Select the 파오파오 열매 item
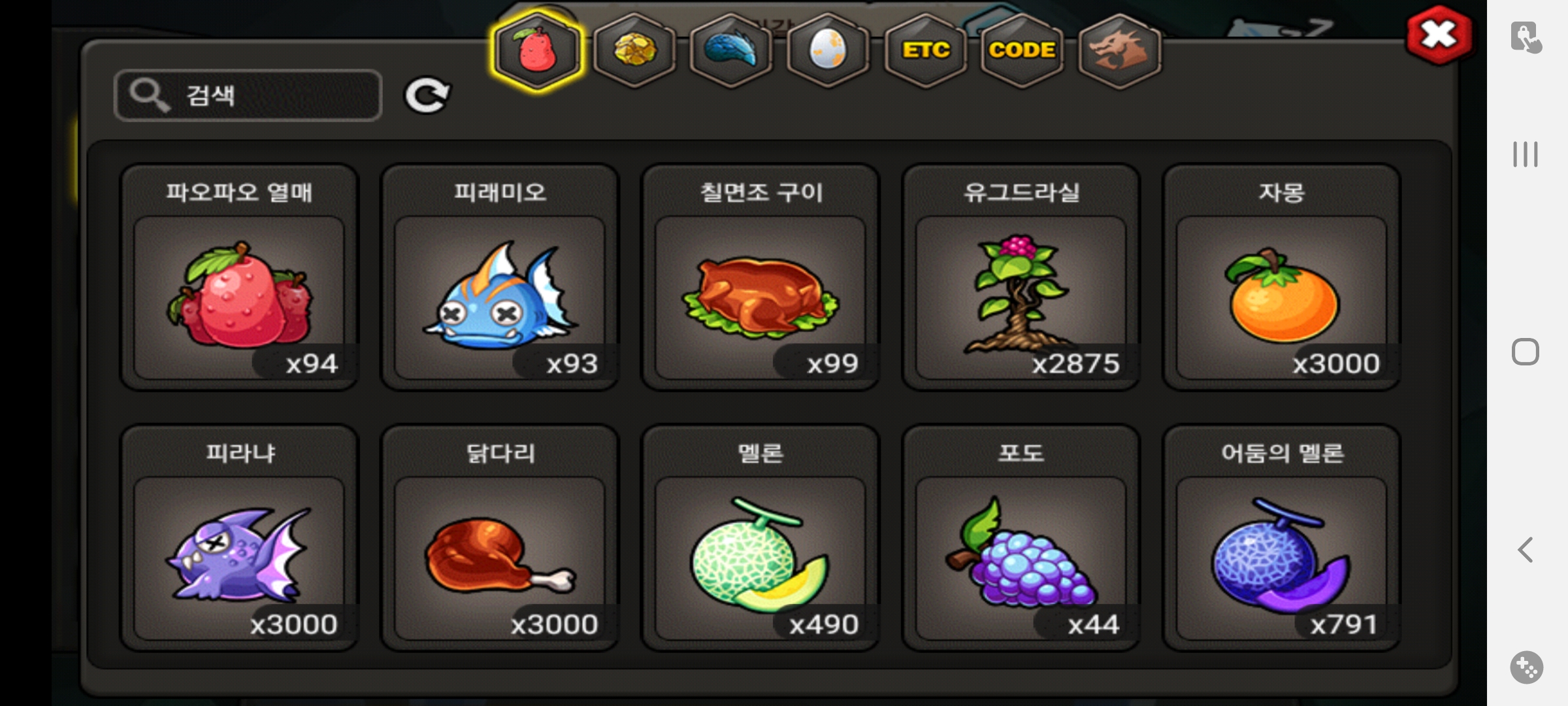Viewport: 1568px width, 706px height. click(239, 277)
